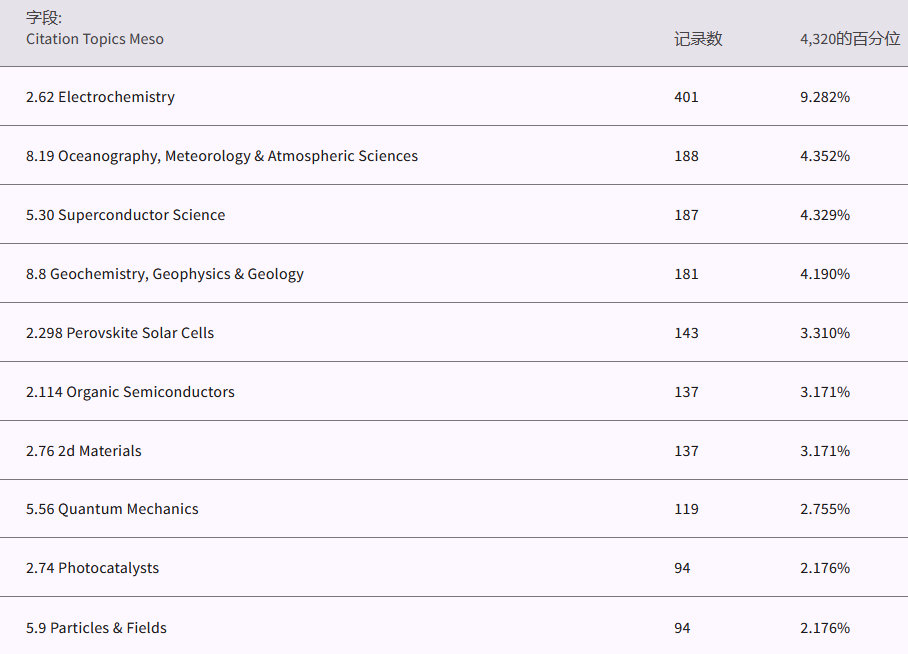
Task: Select the 2.298 Perovskite Solar Cells topic
Action: (120, 333)
